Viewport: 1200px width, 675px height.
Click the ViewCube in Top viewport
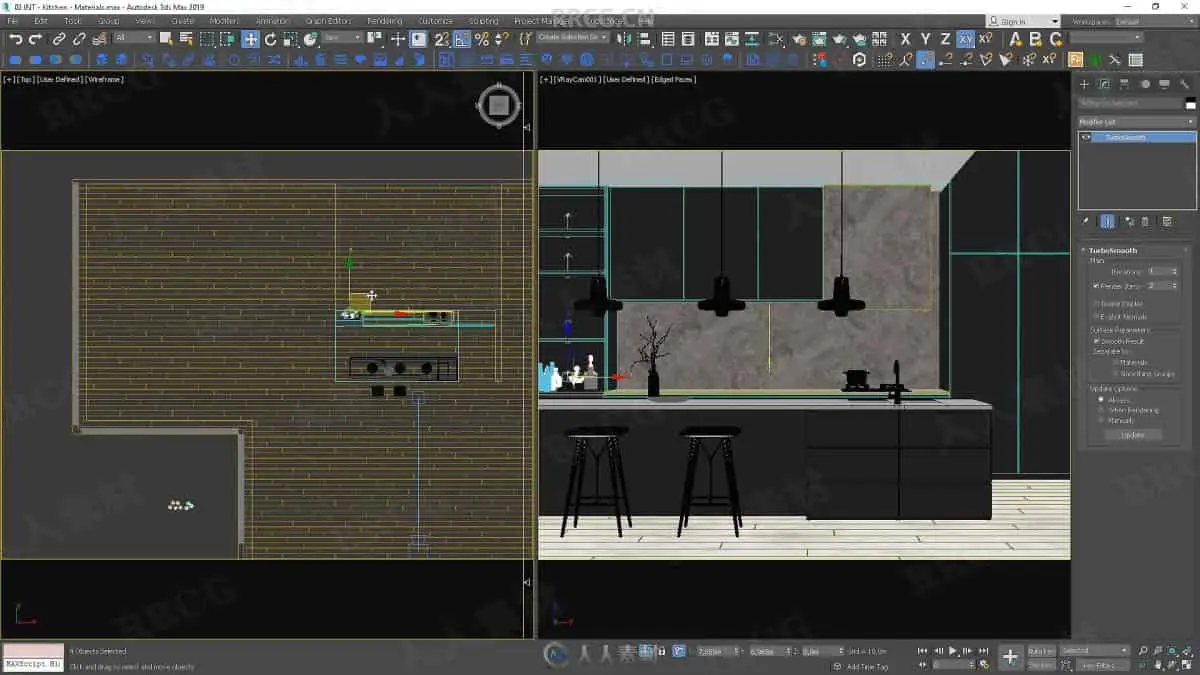[499, 106]
